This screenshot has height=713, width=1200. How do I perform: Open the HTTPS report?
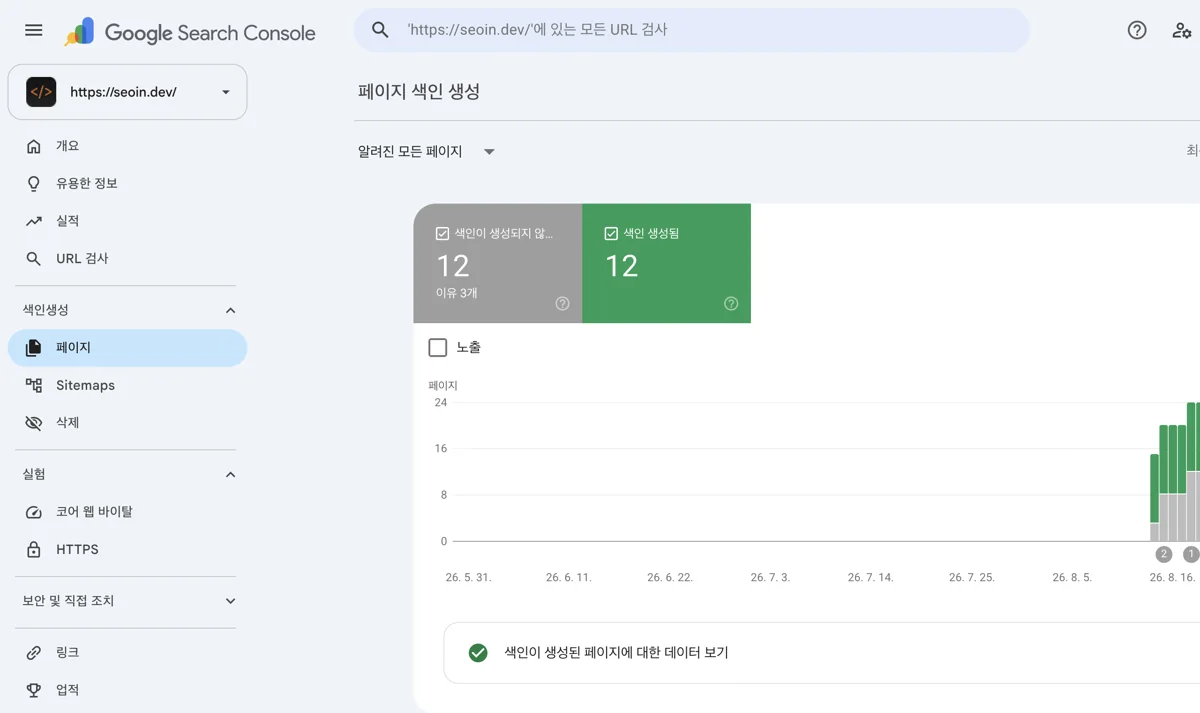[127, 549]
